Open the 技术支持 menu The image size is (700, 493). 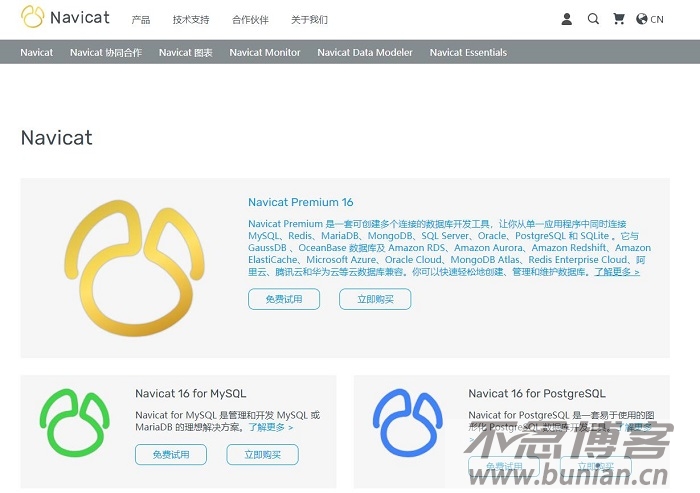click(191, 20)
